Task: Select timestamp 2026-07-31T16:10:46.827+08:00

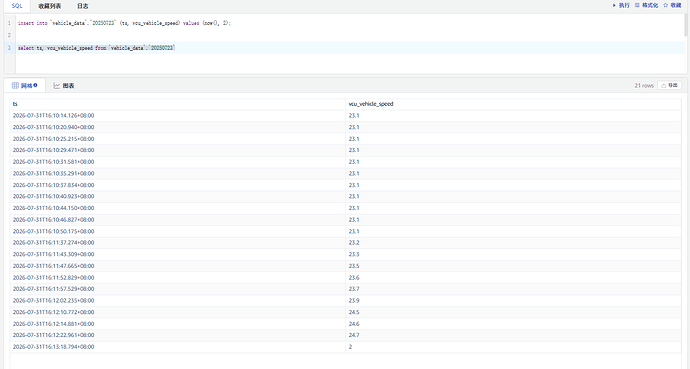Action: coord(53,219)
